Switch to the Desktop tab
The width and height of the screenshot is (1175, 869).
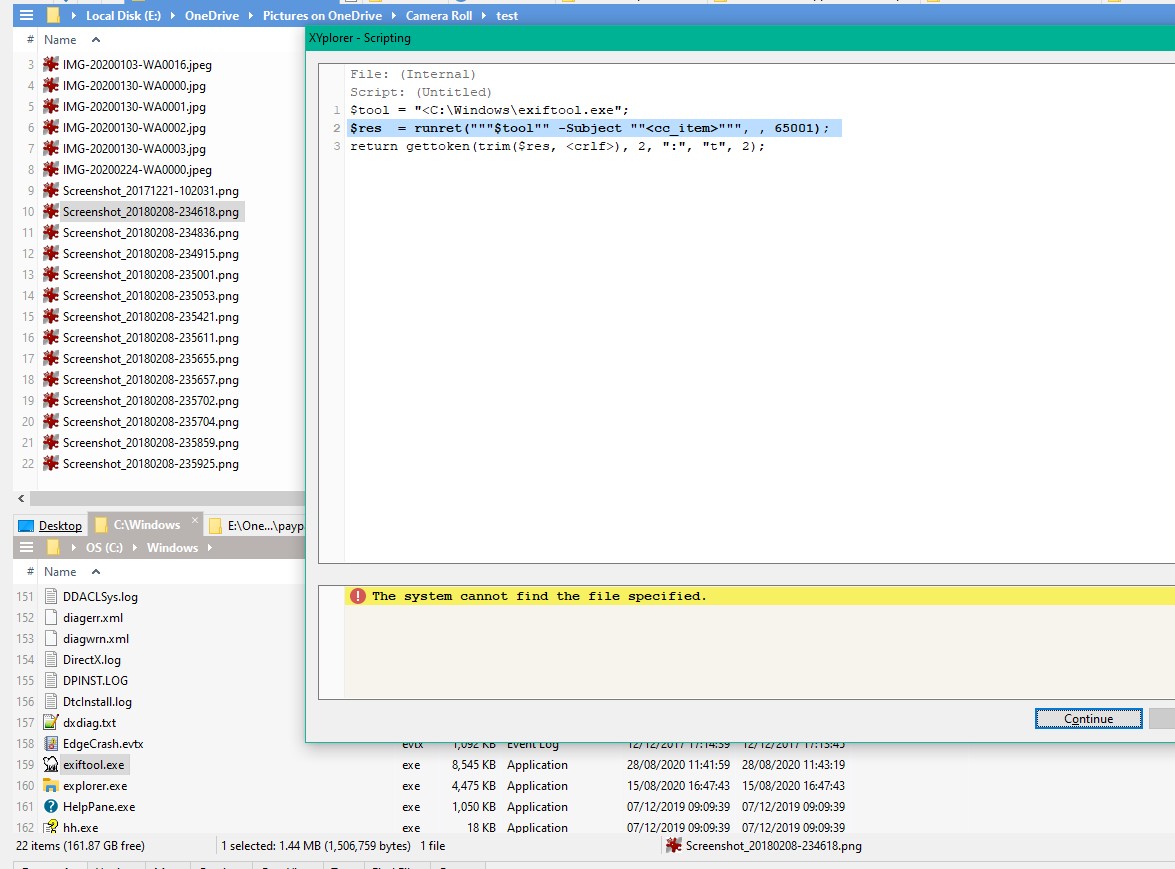[62, 525]
